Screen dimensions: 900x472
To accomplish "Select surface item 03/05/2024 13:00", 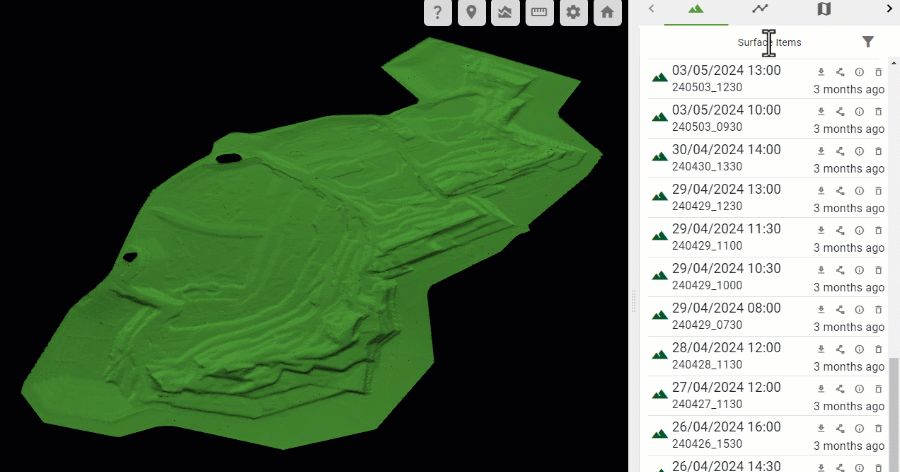I will pos(767,79).
